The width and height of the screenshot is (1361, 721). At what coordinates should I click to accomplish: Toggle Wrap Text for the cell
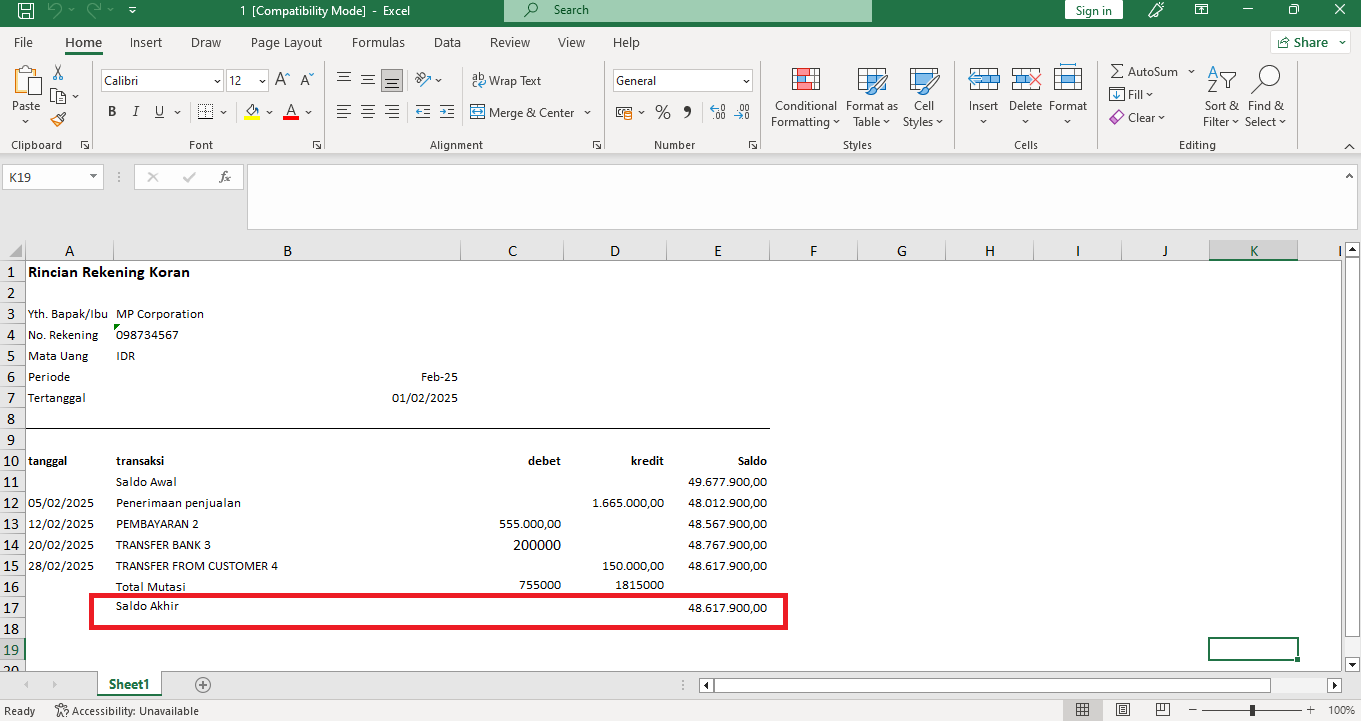(505, 81)
